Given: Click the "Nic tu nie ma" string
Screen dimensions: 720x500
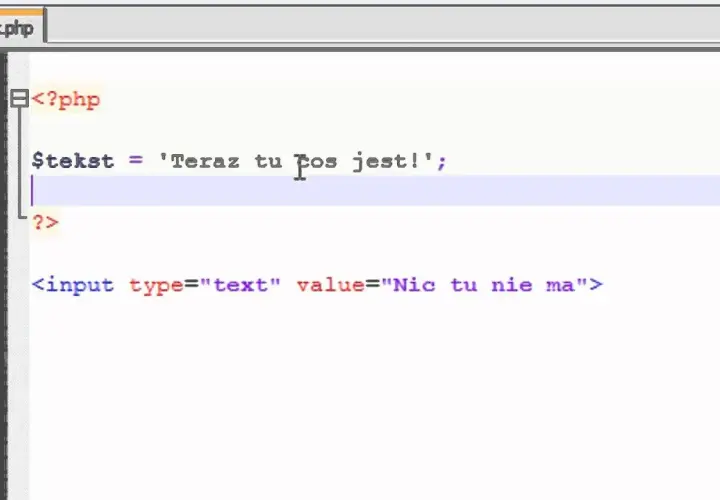Looking at the screenshot, I should tap(484, 285).
